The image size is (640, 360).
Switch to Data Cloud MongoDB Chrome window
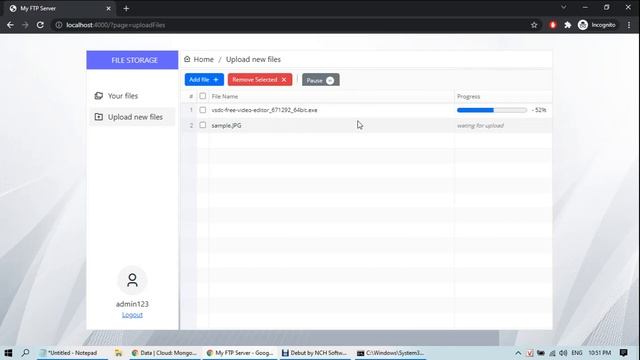tap(164, 353)
